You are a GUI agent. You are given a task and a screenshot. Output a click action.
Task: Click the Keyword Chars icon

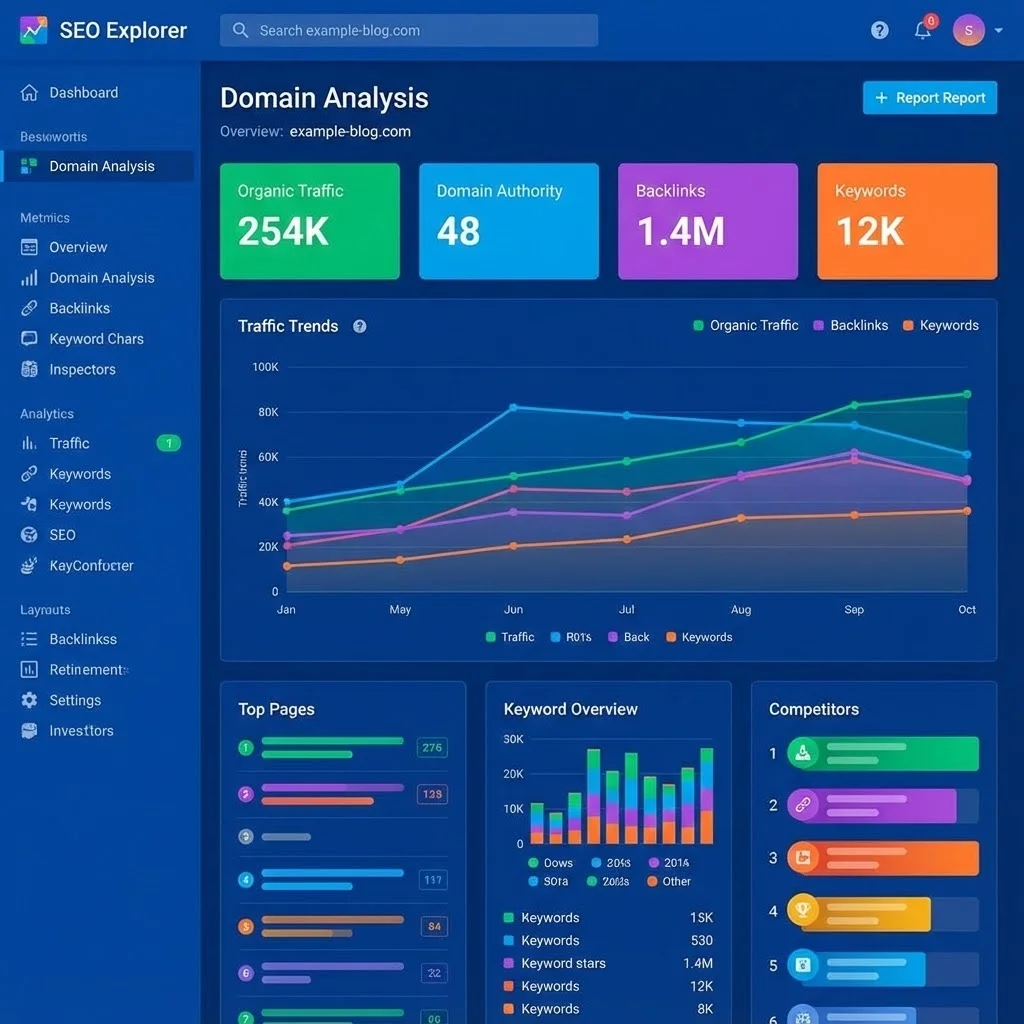point(29,338)
